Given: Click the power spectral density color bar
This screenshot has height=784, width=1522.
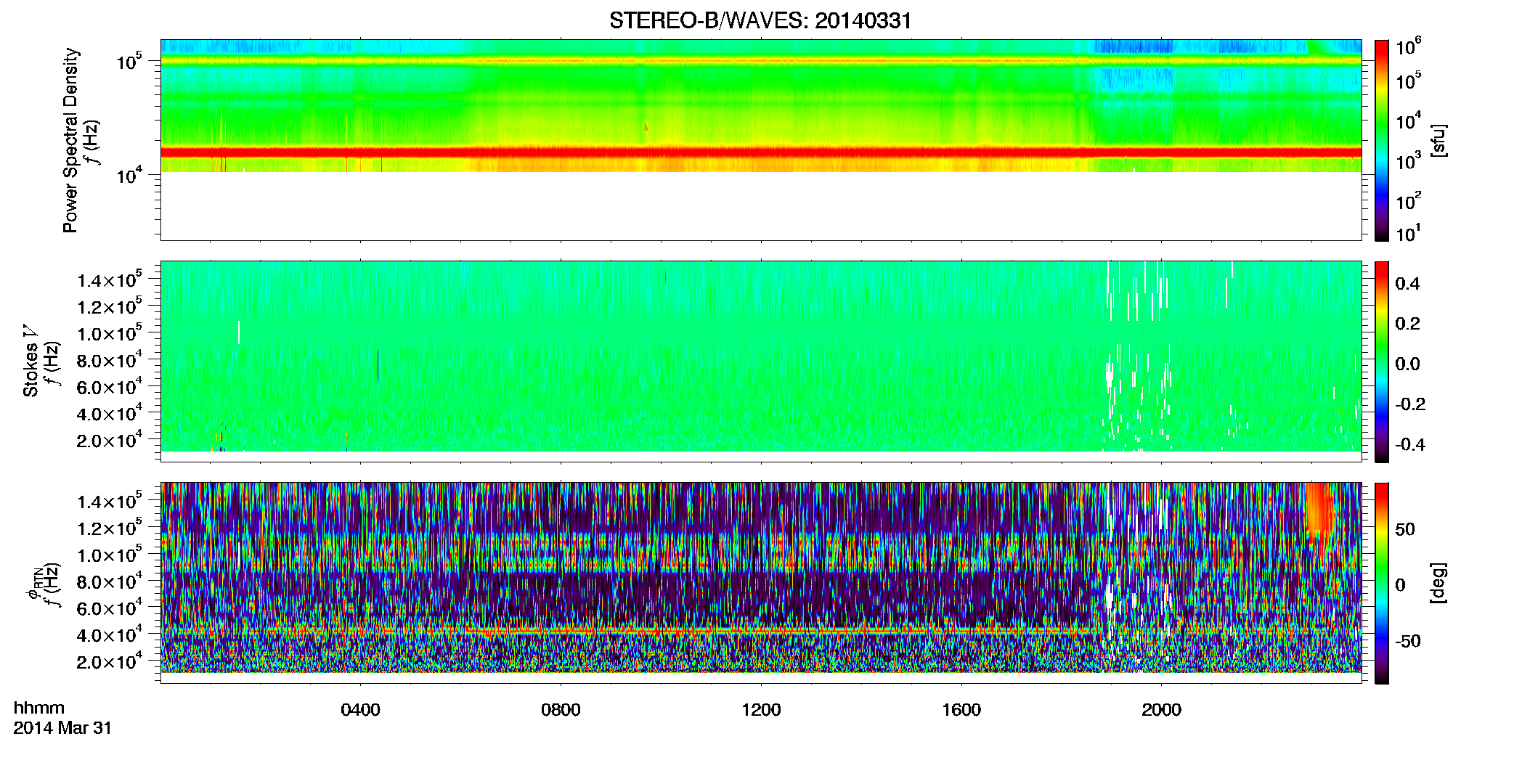Looking at the screenshot, I should pos(1382,140).
